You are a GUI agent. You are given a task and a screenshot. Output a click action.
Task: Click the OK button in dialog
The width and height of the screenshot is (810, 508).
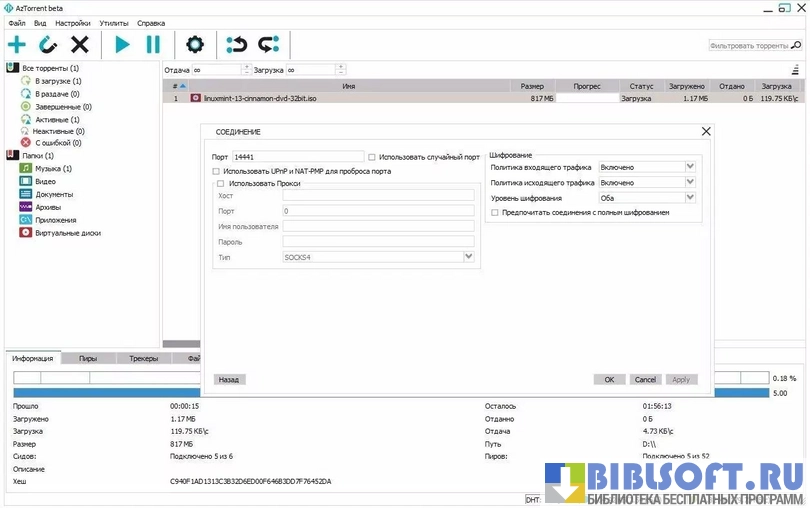pyautogui.click(x=609, y=380)
